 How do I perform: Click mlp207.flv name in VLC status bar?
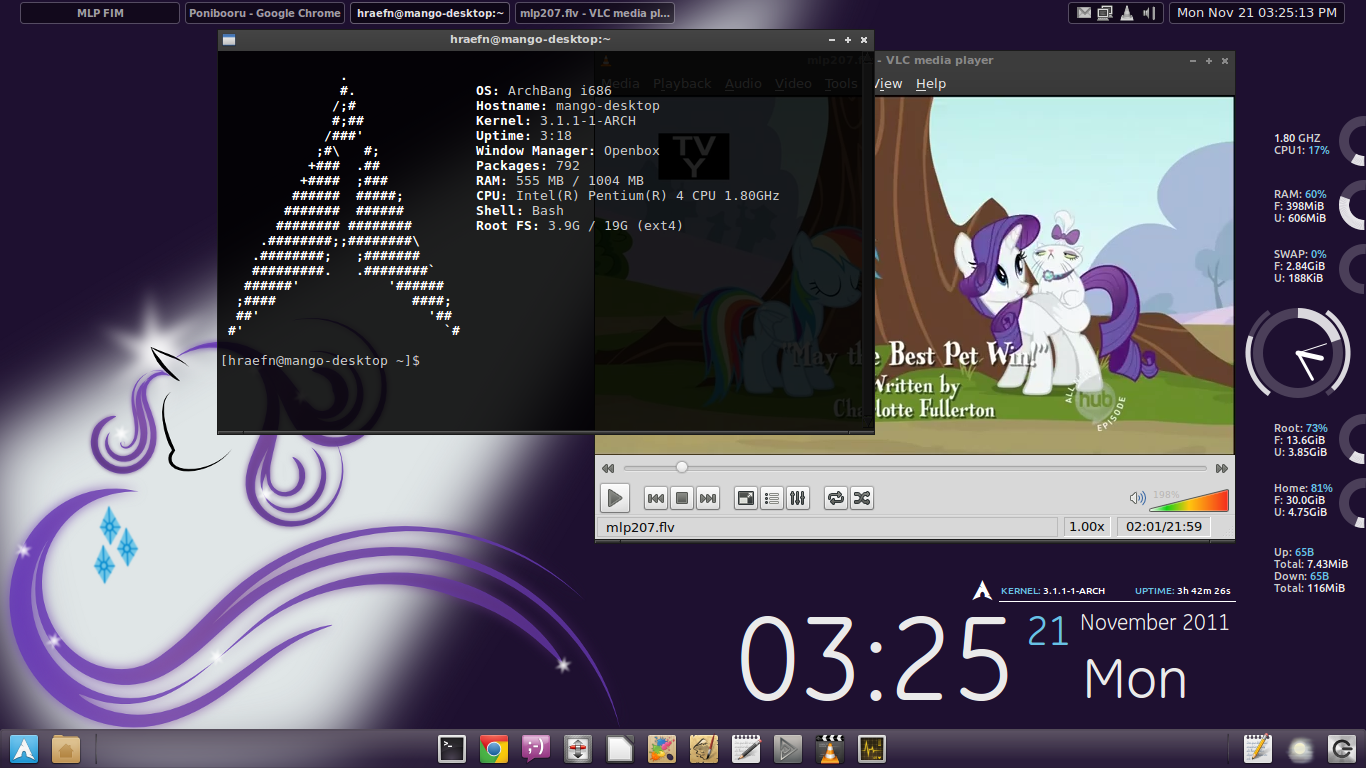640,526
